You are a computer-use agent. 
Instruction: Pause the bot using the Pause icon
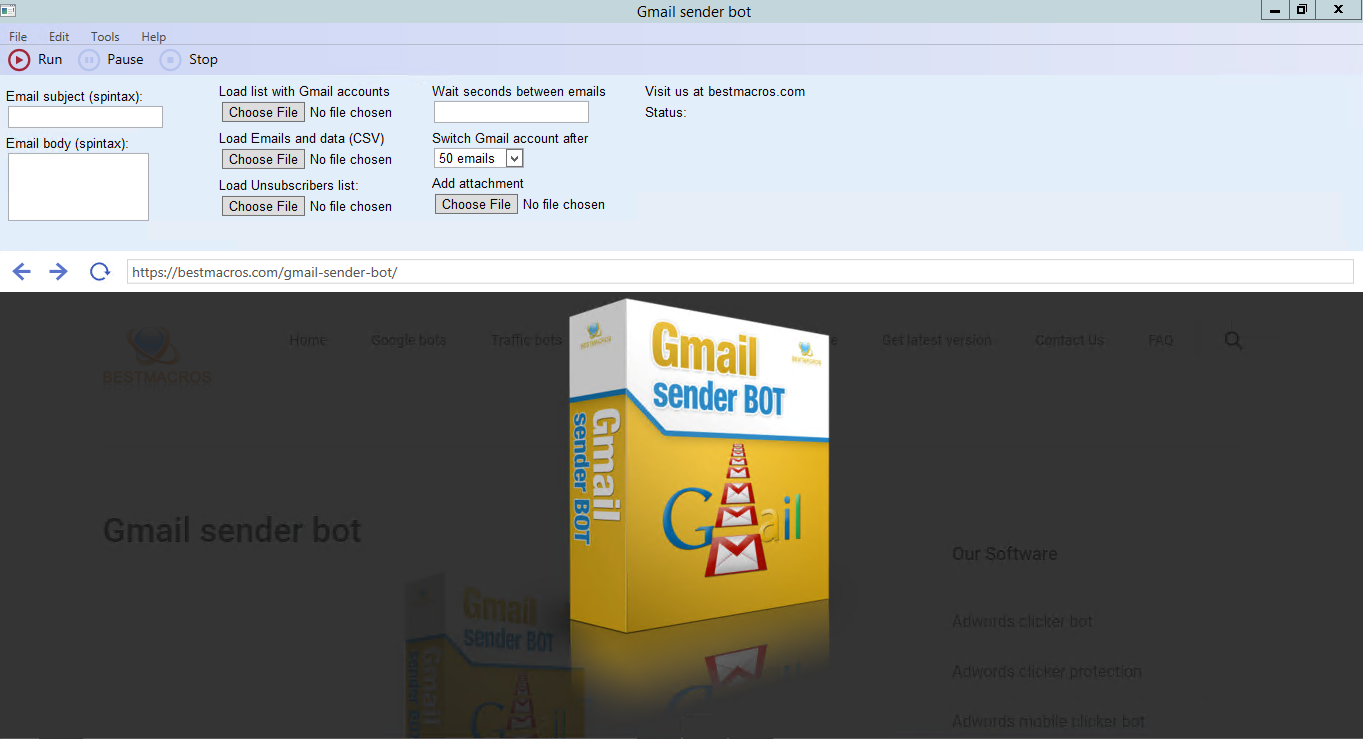89,60
